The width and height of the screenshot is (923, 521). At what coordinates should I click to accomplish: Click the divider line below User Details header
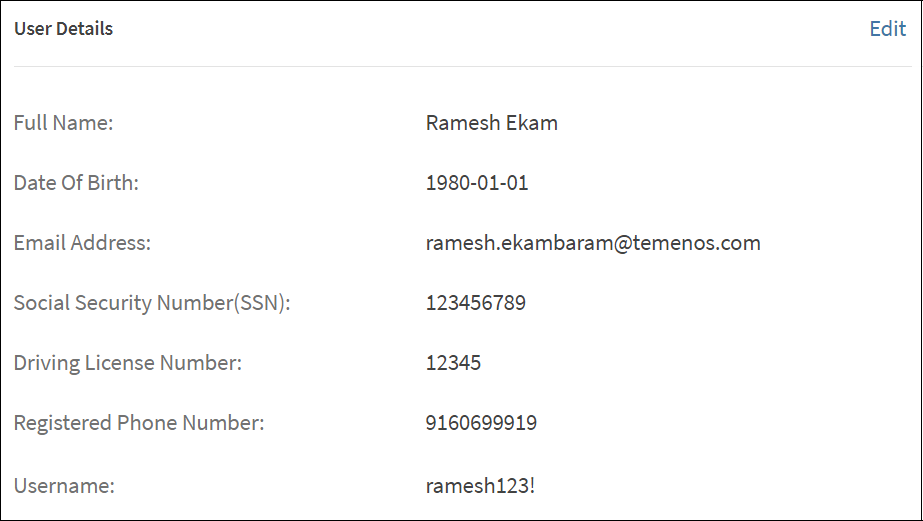click(x=460, y=66)
